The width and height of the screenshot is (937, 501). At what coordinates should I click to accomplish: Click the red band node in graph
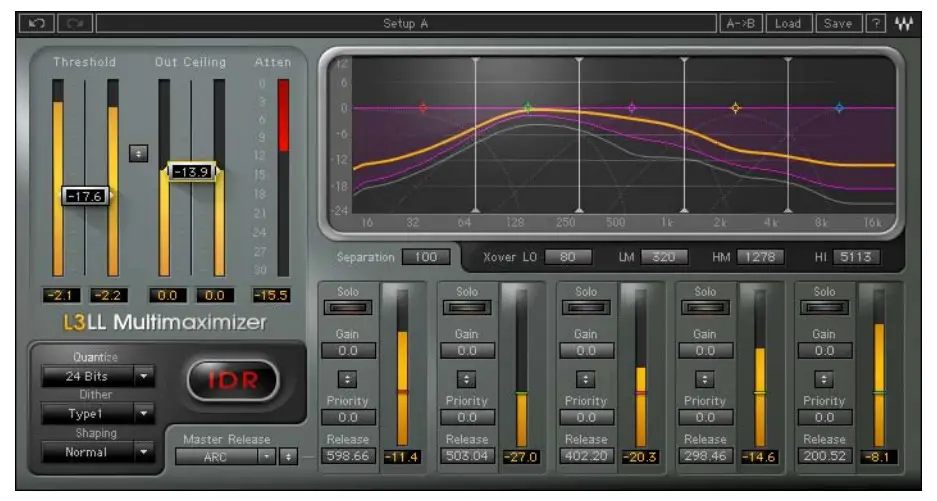pos(423,108)
